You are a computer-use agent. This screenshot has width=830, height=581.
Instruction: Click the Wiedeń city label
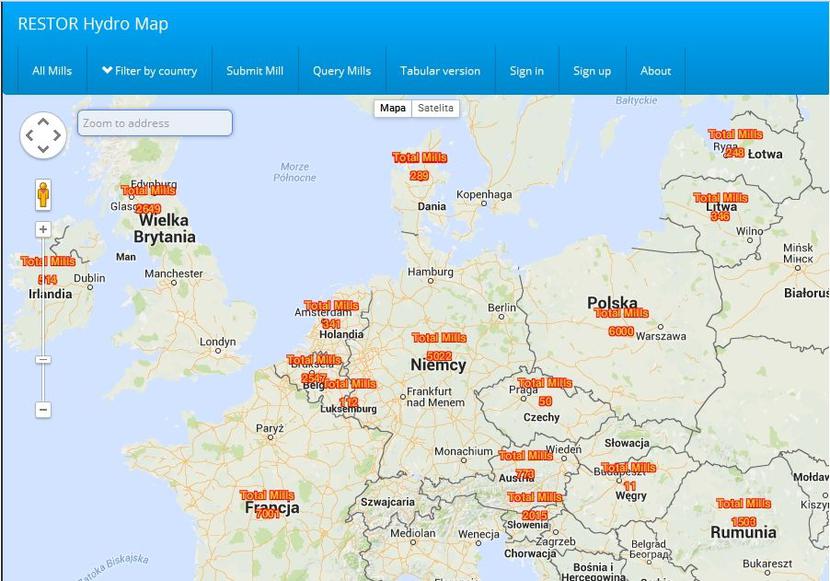563,449
